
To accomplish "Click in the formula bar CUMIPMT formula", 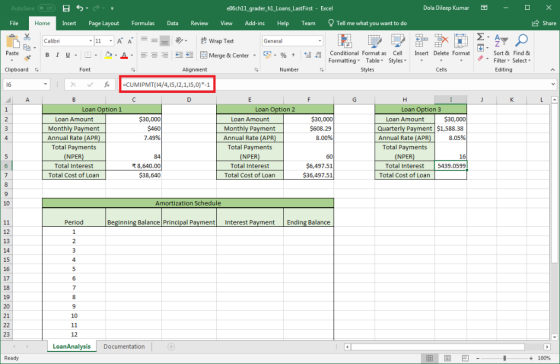I will (x=167, y=85).
